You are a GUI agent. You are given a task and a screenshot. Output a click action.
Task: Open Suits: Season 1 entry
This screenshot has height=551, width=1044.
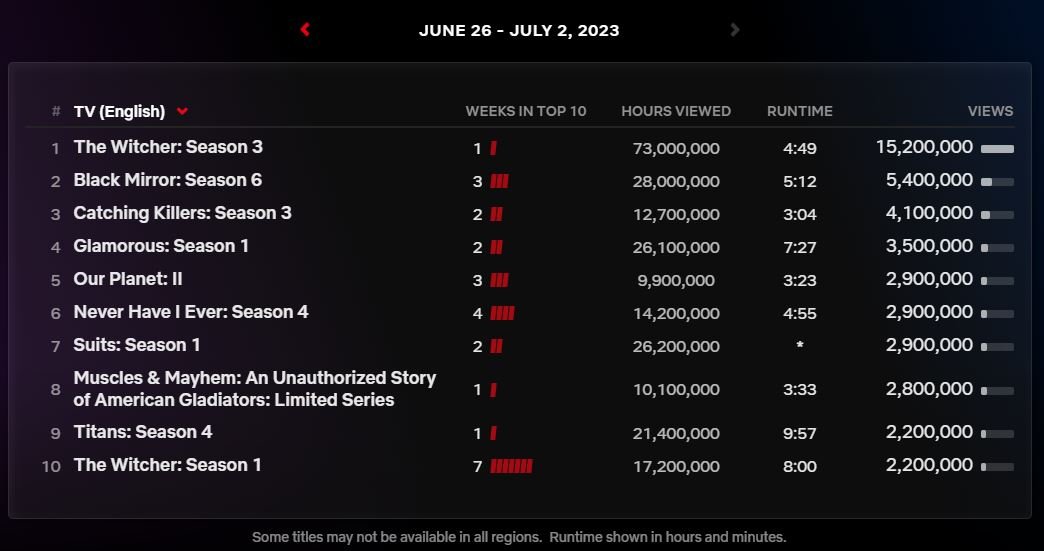coord(137,345)
